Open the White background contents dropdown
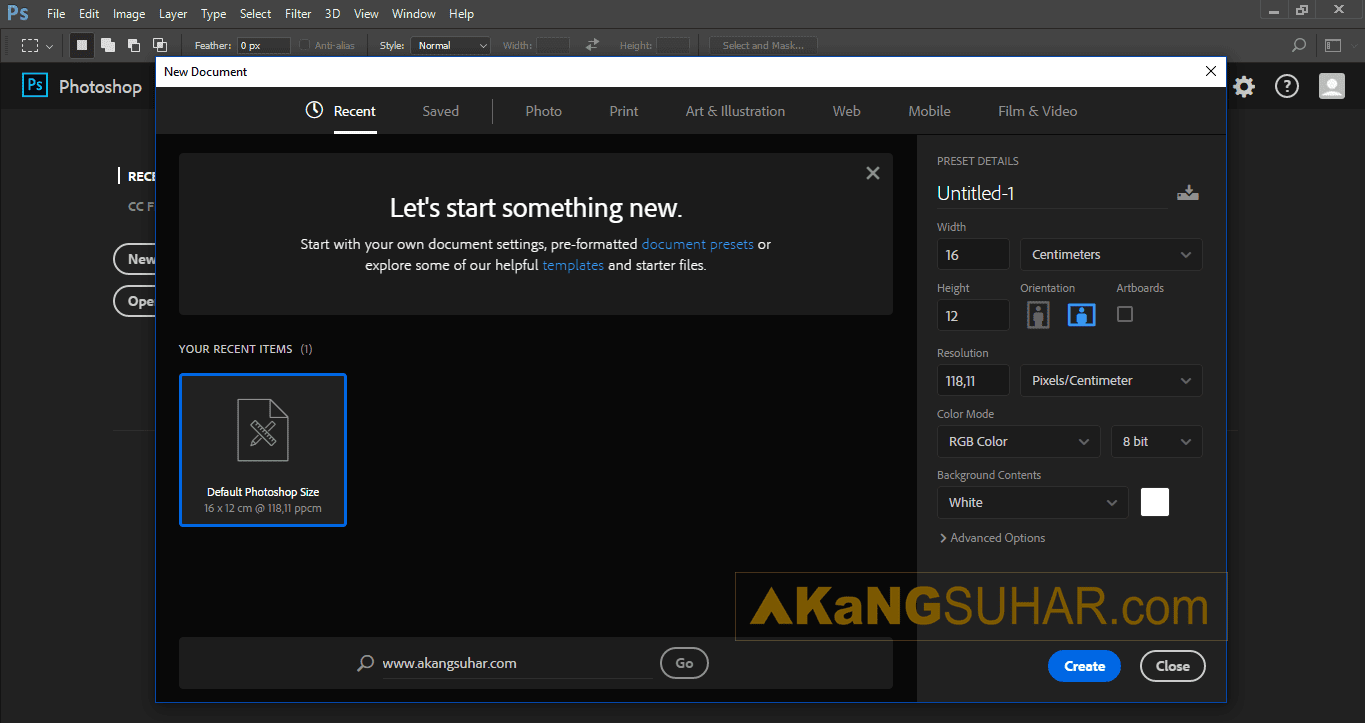 tap(1033, 503)
